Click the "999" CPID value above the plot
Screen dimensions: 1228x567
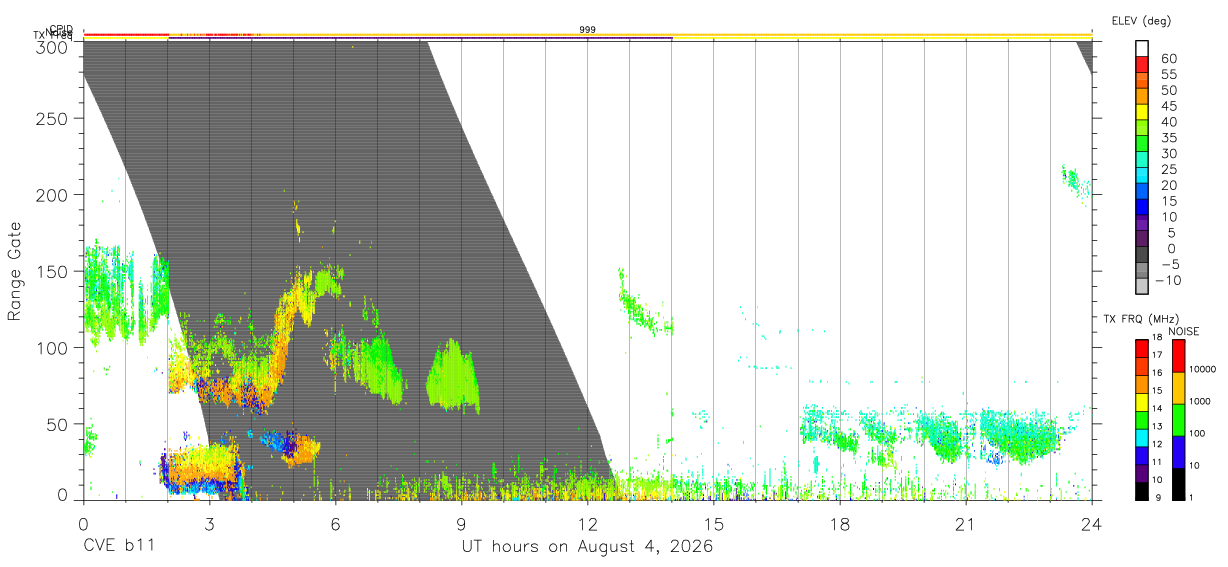587,30
